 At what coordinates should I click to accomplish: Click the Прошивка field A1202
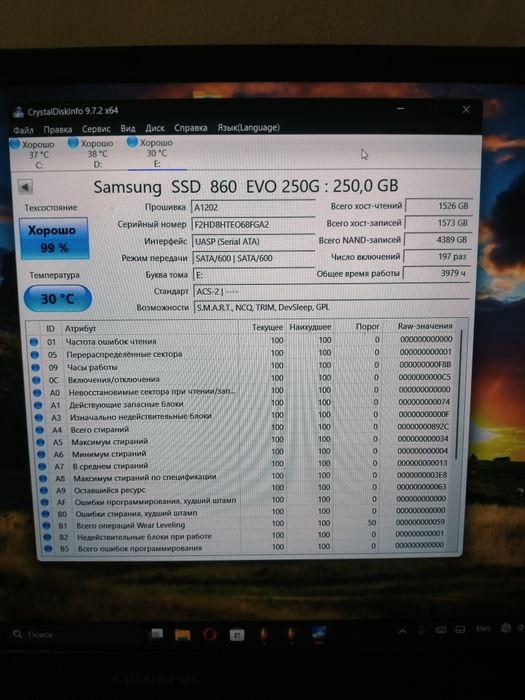click(x=253, y=207)
